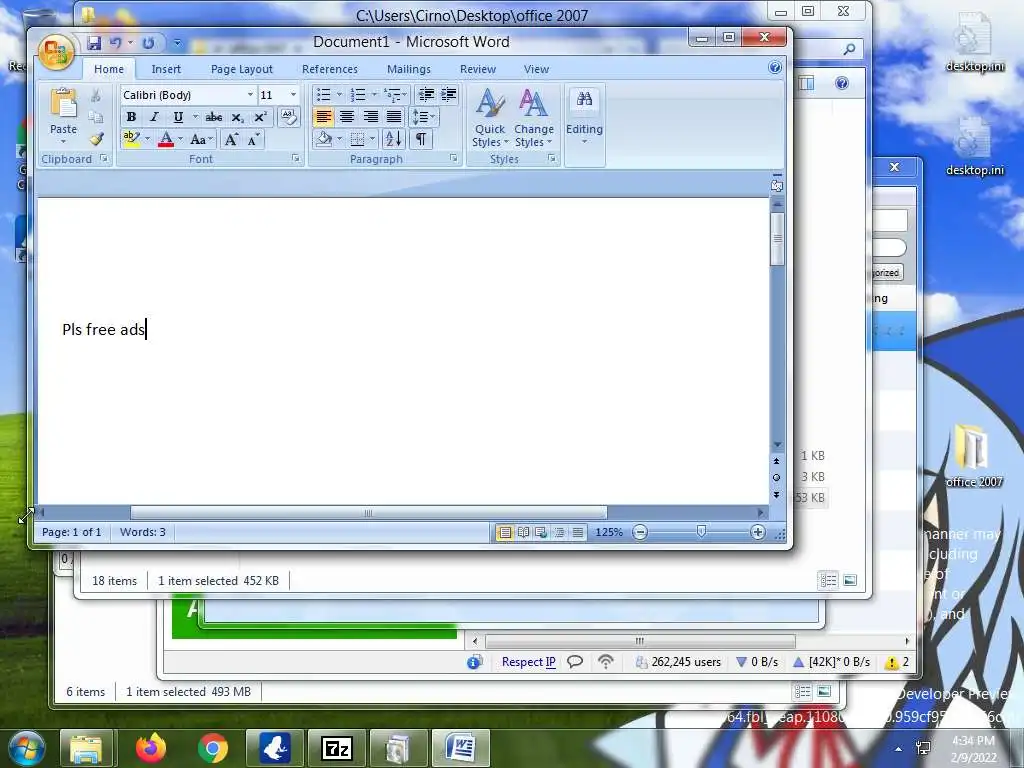Screen dimensions: 1024x768
Task: Click Respect IP link in background window
Action: pos(528,662)
